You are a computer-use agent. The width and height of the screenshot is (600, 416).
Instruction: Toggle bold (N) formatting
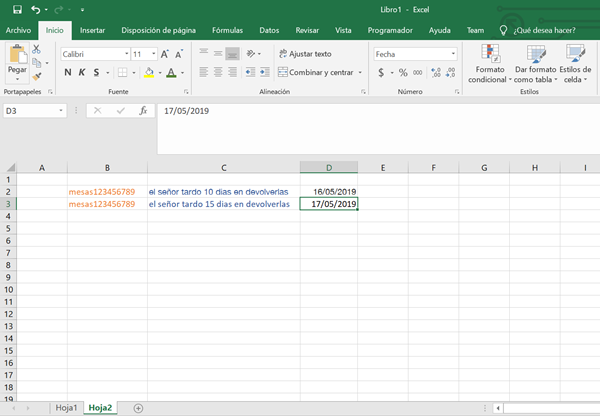[68, 73]
